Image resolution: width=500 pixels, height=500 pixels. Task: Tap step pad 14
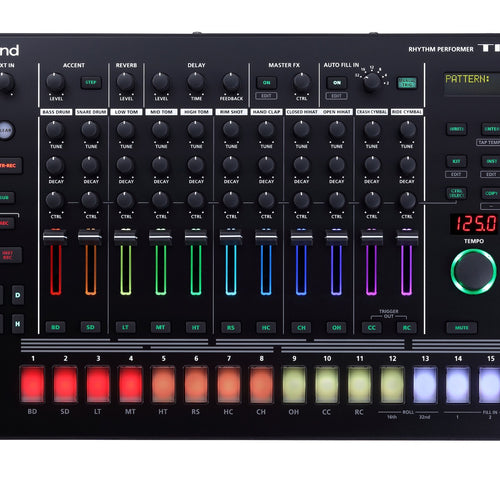pos(458,384)
